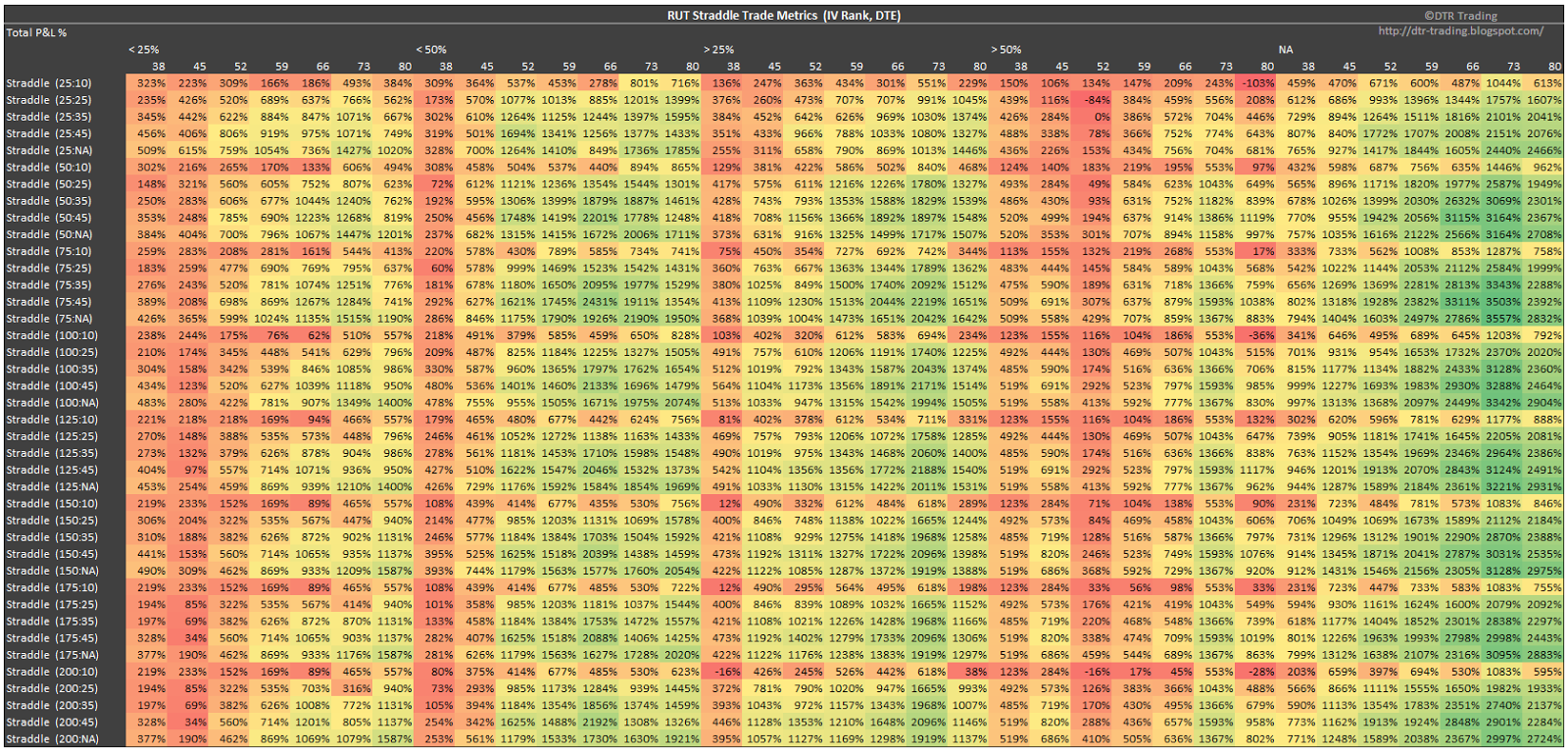Select the Straddle (50:NA) row label
Viewport: 1568px width, 752px height.
pyautogui.click(x=49, y=234)
